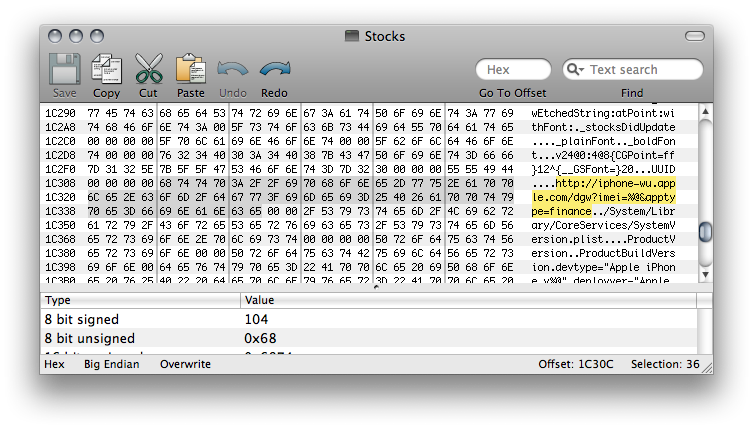Open the search magnifier dropdown menu

pyautogui.click(x=576, y=70)
